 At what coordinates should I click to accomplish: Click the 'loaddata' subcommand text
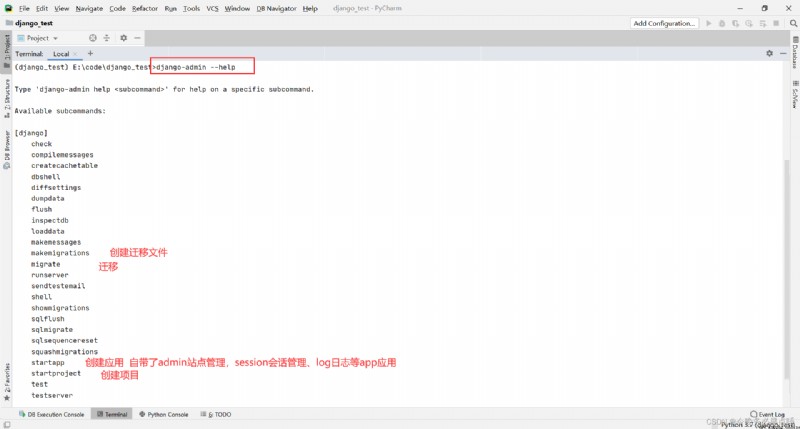47,231
